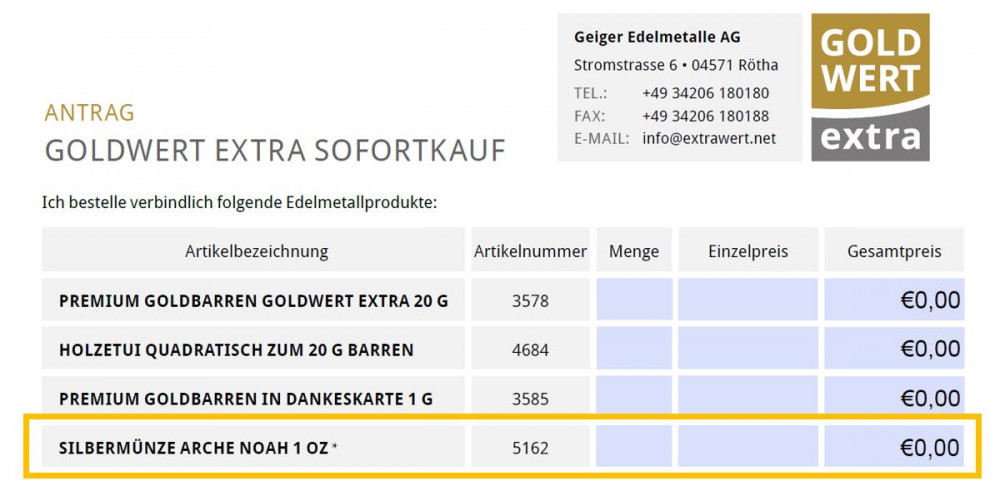Click the Silbermünze Arche Noah 1 OZ label
This screenshot has width=1000, height=491.
194,448
